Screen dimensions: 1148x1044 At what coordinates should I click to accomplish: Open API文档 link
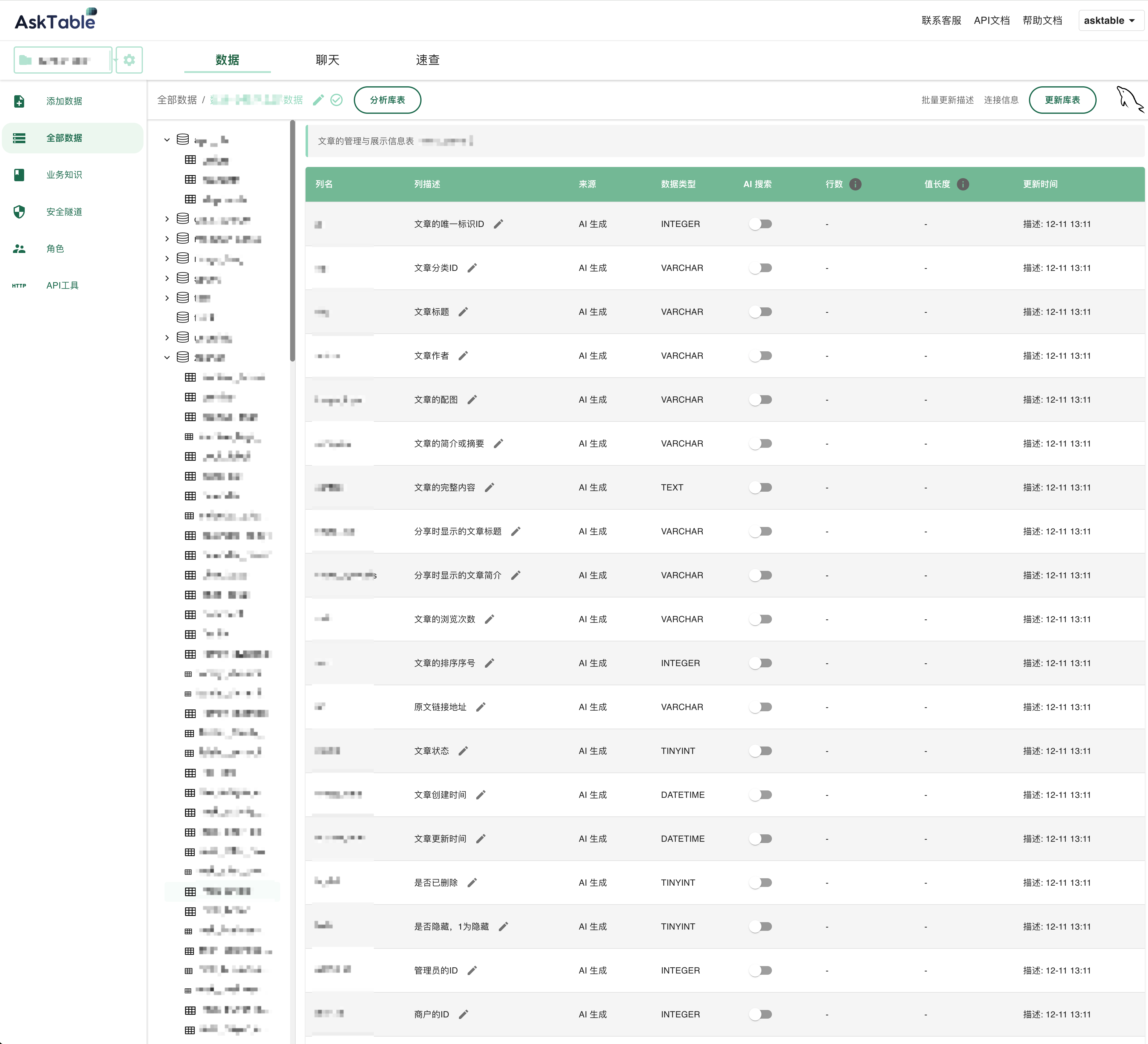click(x=992, y=20)
